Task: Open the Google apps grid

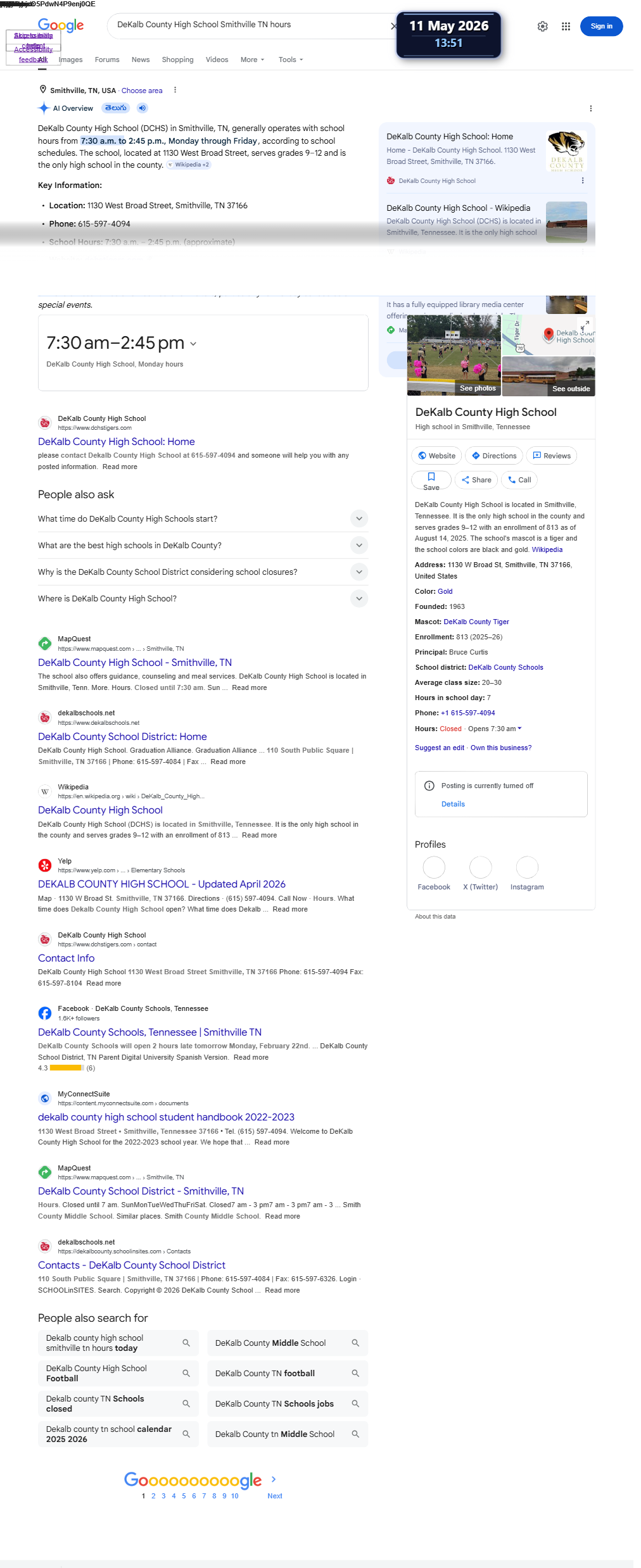Action: (x=566, y=27)
